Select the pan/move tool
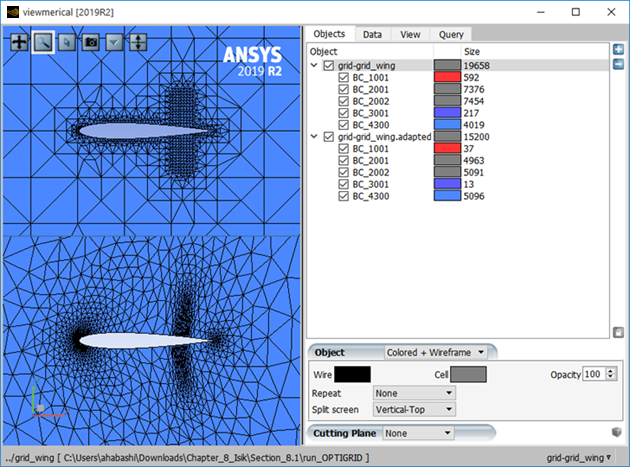The height and width of the screenshot is (467, 630). (19, 42)
